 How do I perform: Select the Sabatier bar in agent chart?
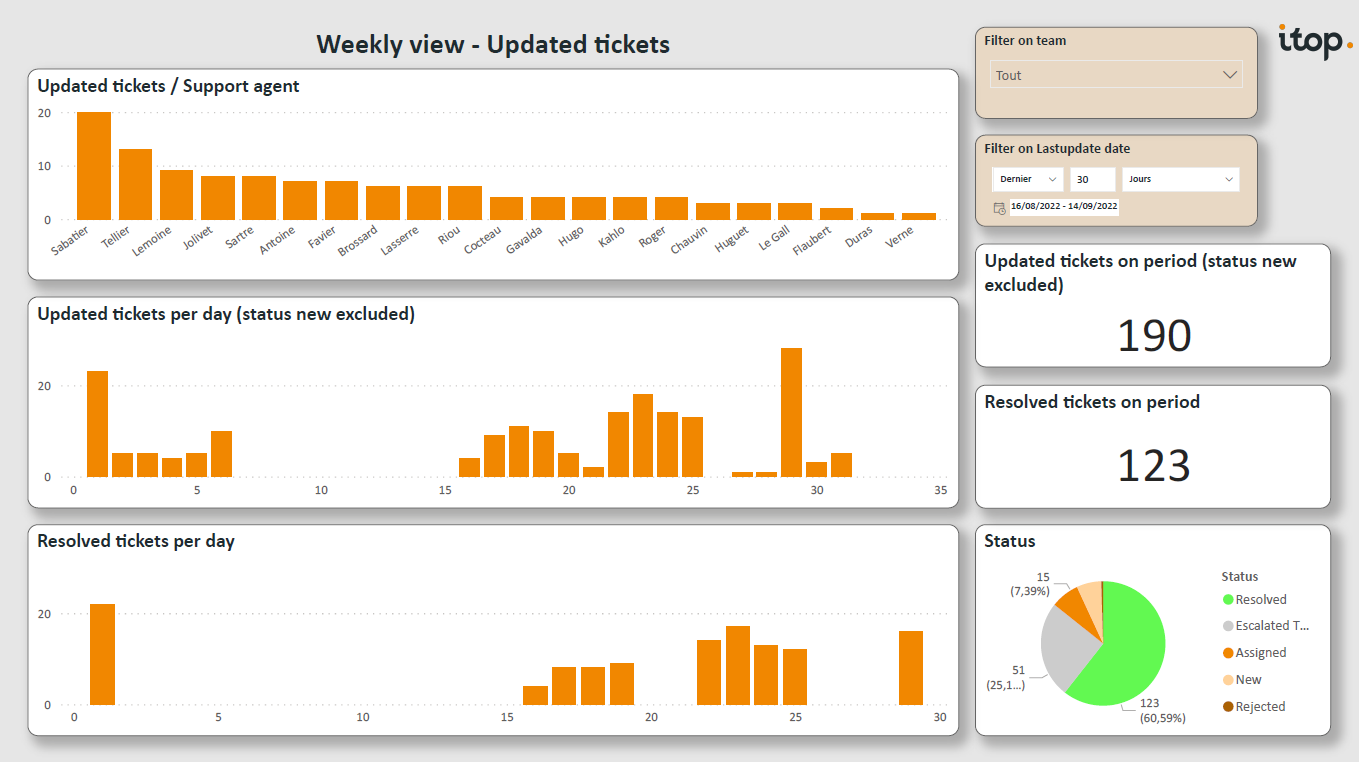(x=94, y=166)
